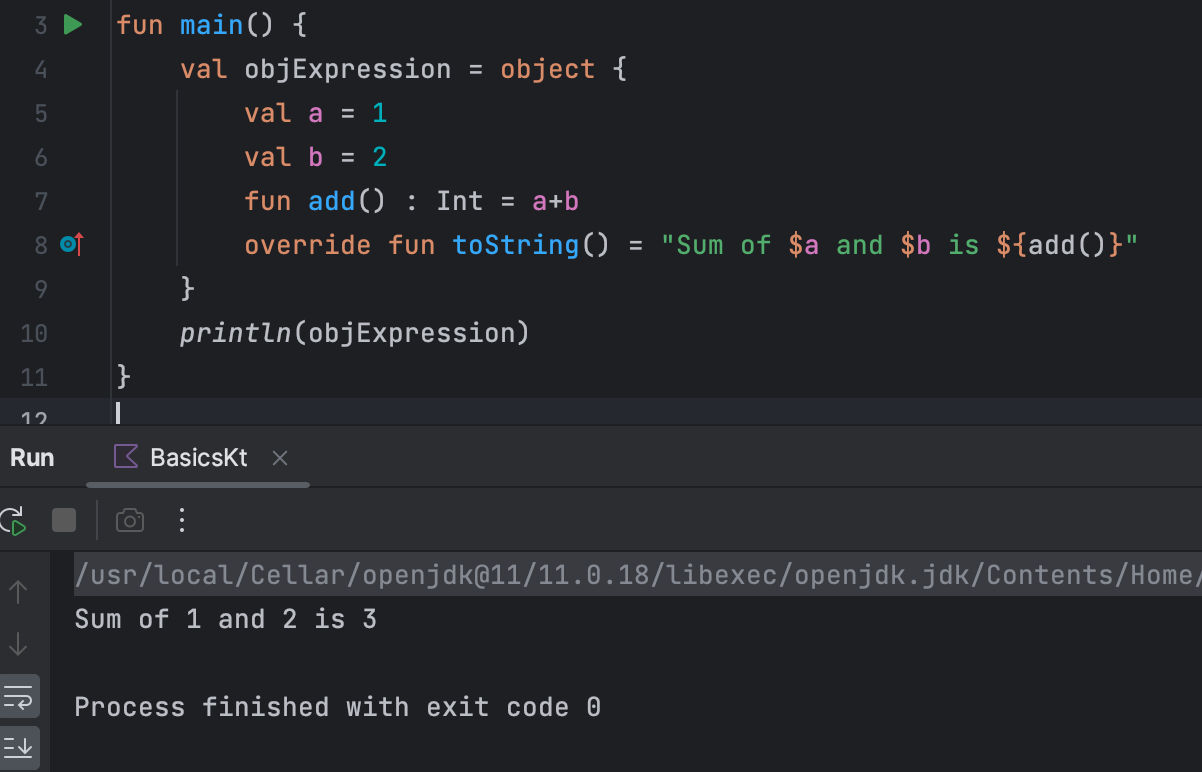
Task: Toggle soft-wrap in the console
Action: (20, 697)
